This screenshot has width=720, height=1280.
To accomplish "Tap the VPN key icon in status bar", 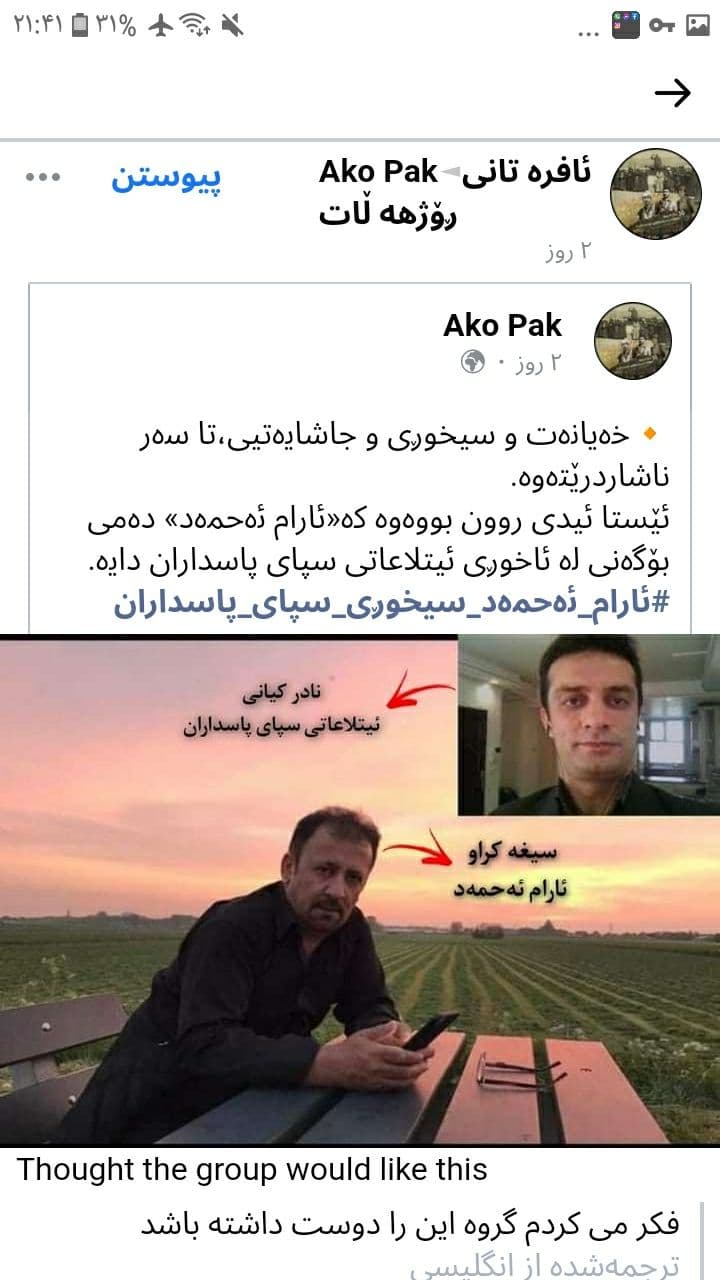I will pyautogui.click(x=662, y=26).
